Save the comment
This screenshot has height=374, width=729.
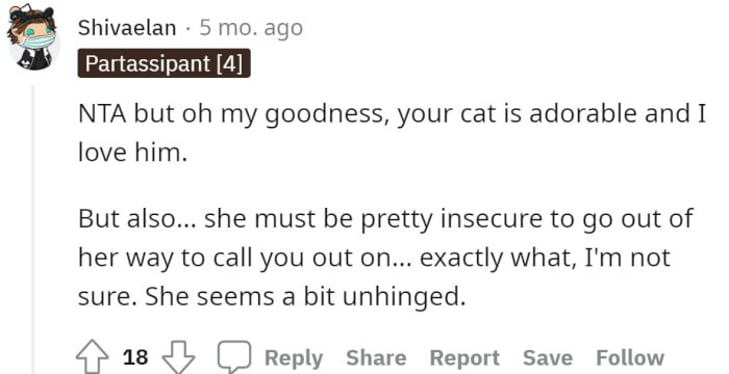548,358
